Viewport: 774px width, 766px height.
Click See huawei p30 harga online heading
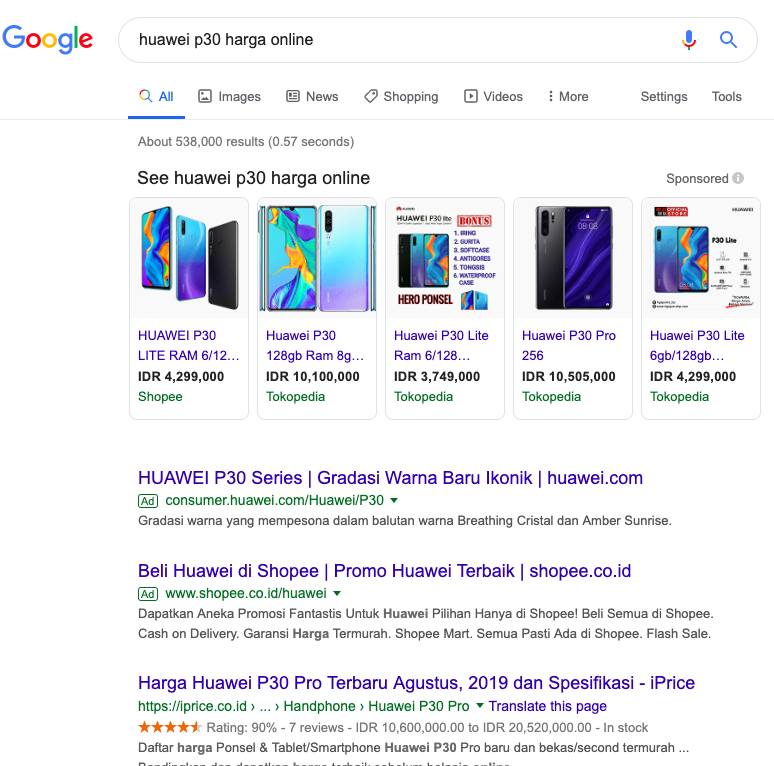[x=253, y=178]
